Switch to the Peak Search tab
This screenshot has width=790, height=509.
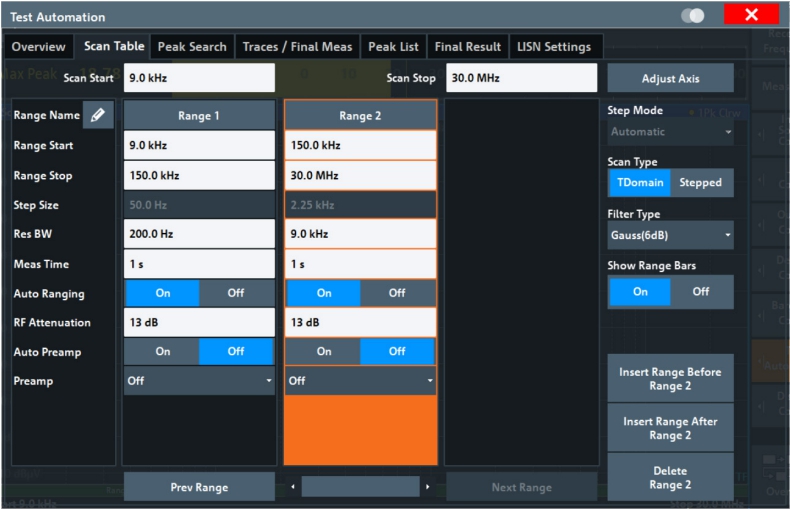(192, 47)
